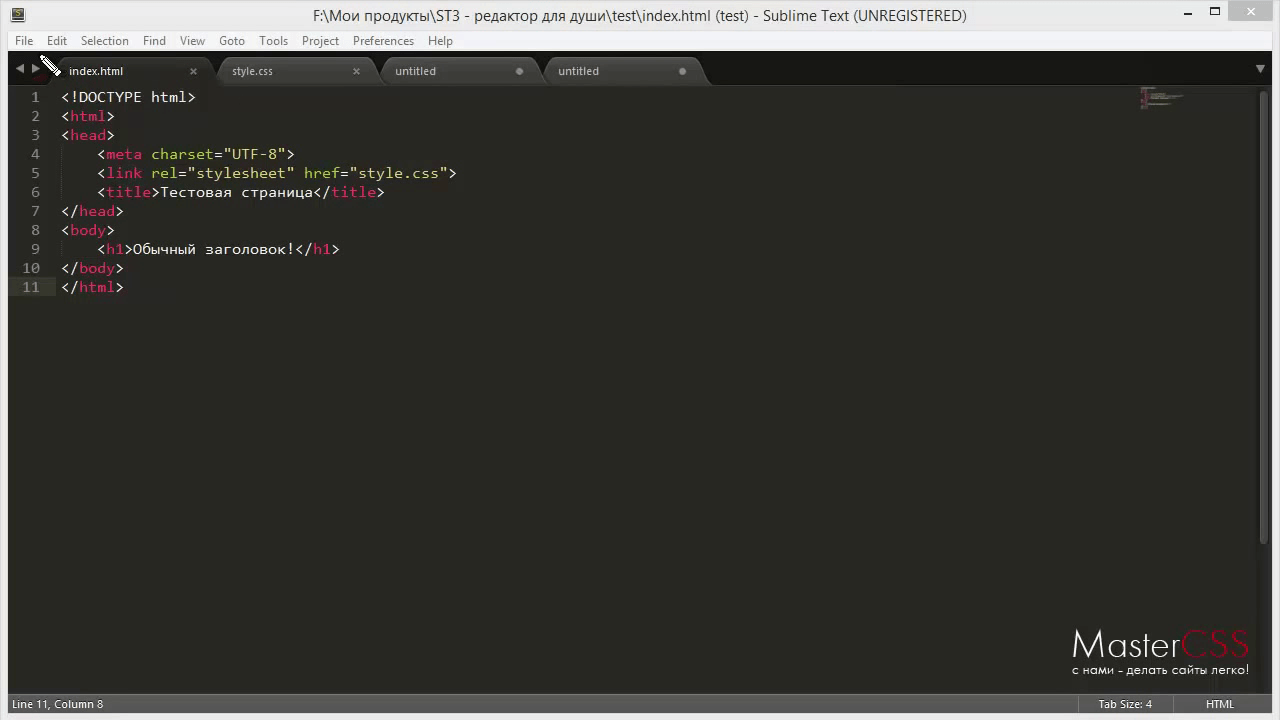Open the Project menu

(x=320, y=41)
